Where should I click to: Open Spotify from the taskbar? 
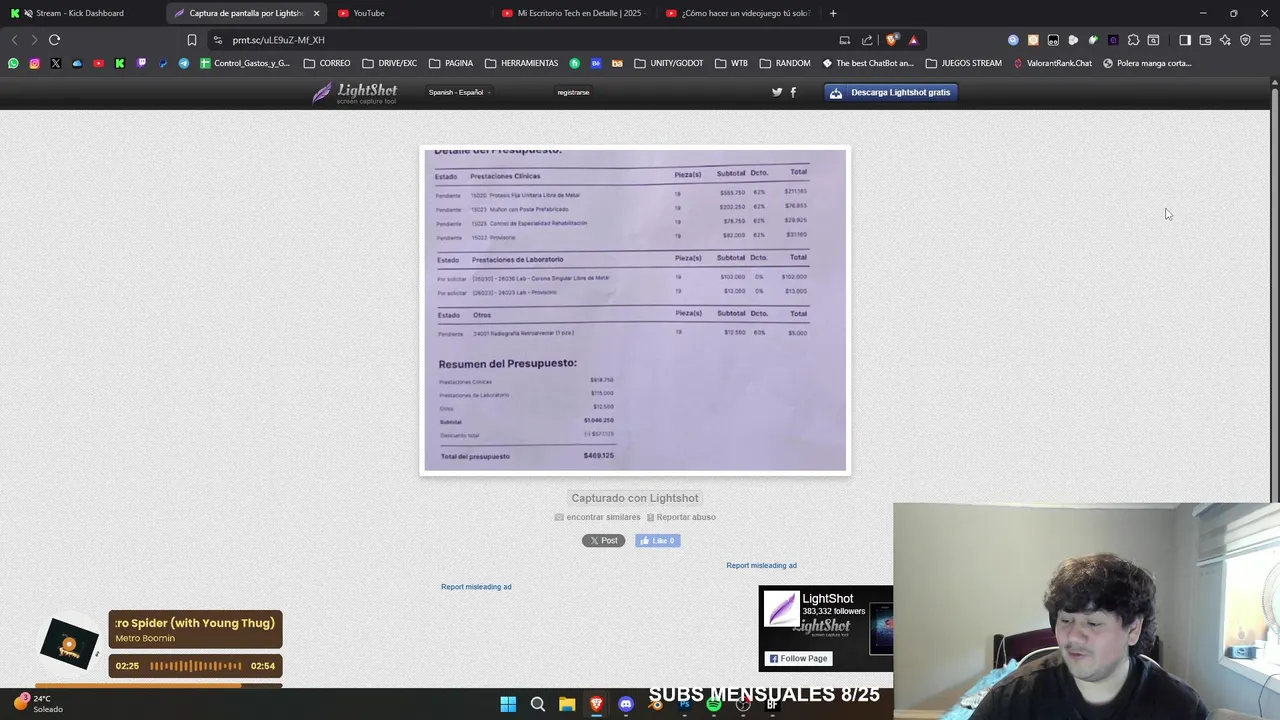coord(713,704)
